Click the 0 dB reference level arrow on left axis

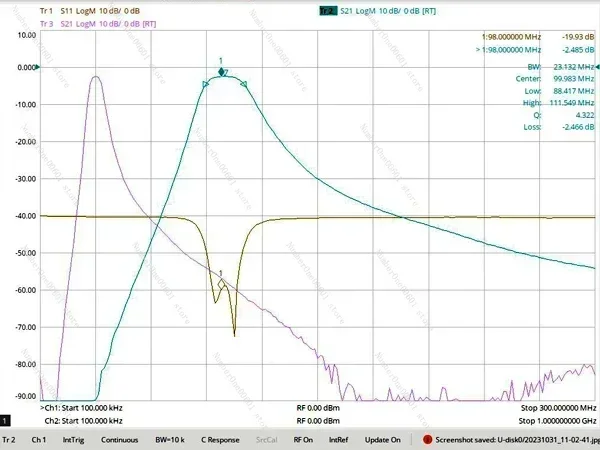coord(37,67)
